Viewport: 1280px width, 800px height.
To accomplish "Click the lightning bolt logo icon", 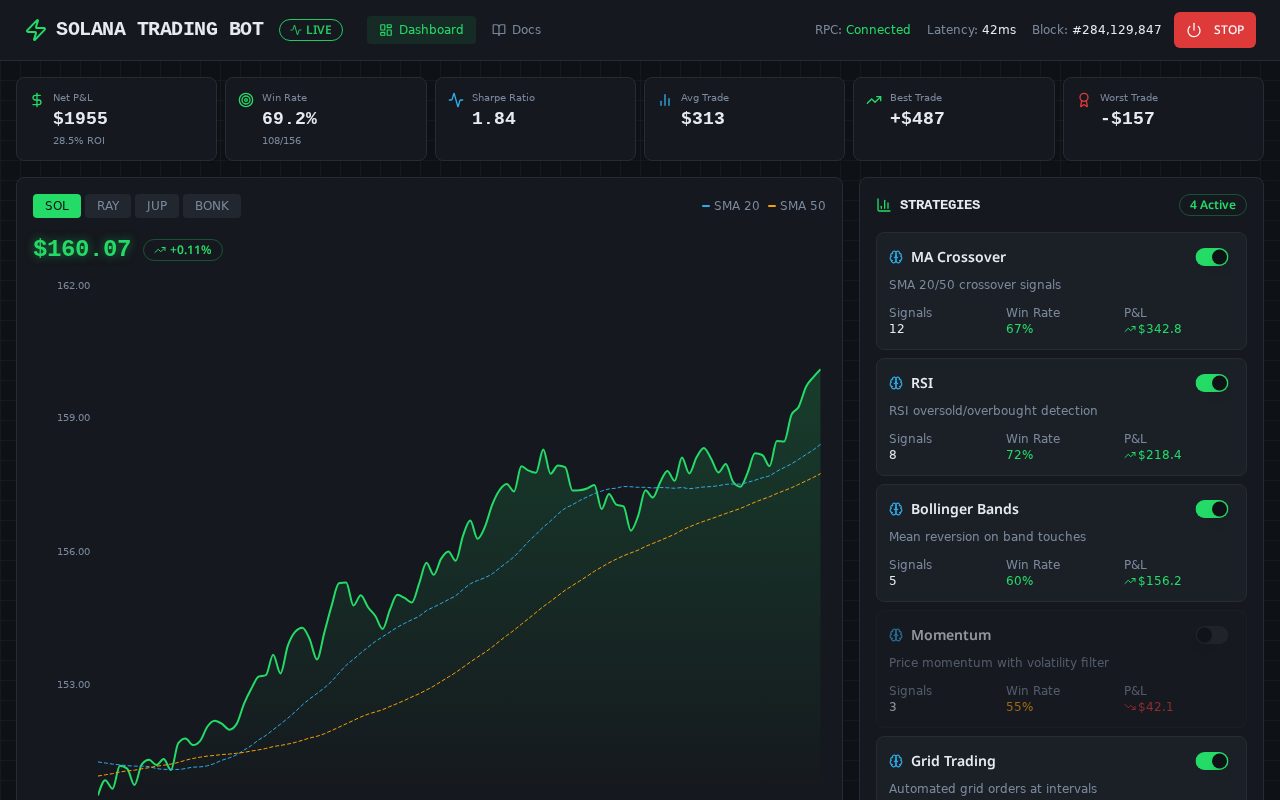I will pyautogui.click(x=36, y=30).
